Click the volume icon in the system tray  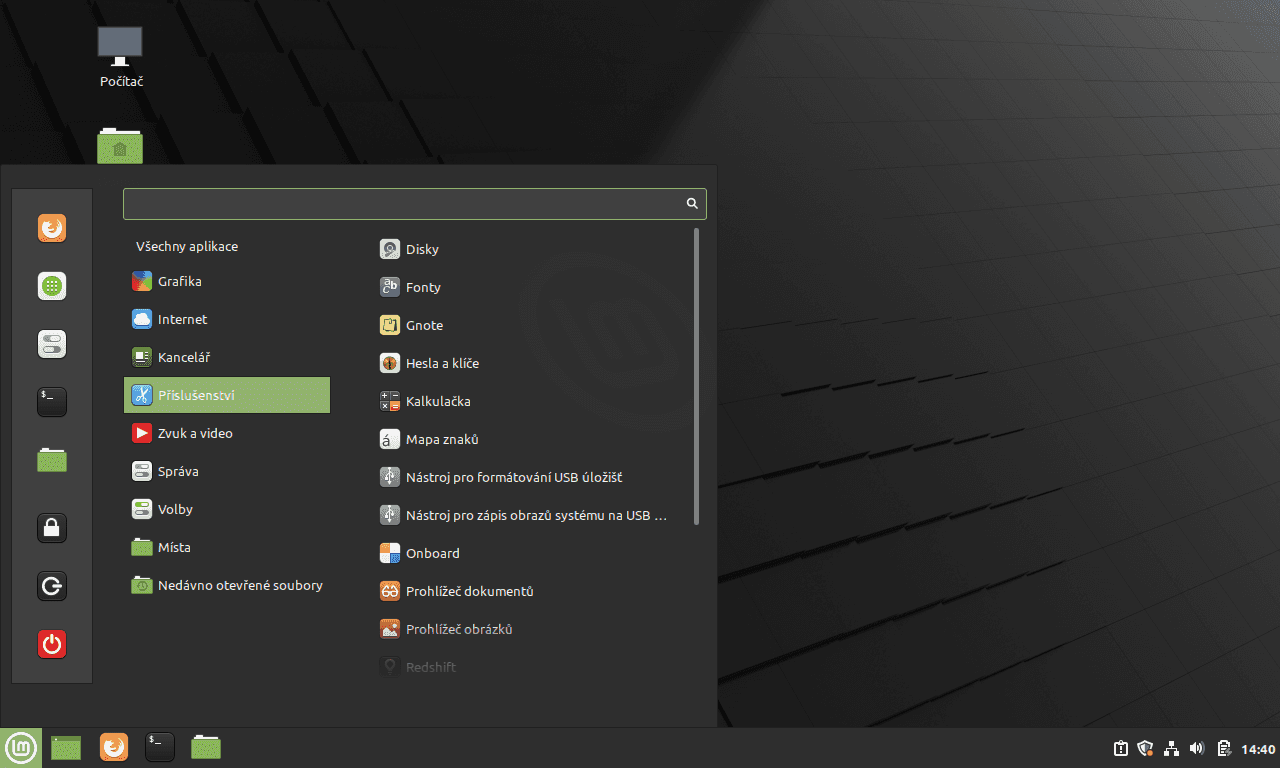(1196, 747)
